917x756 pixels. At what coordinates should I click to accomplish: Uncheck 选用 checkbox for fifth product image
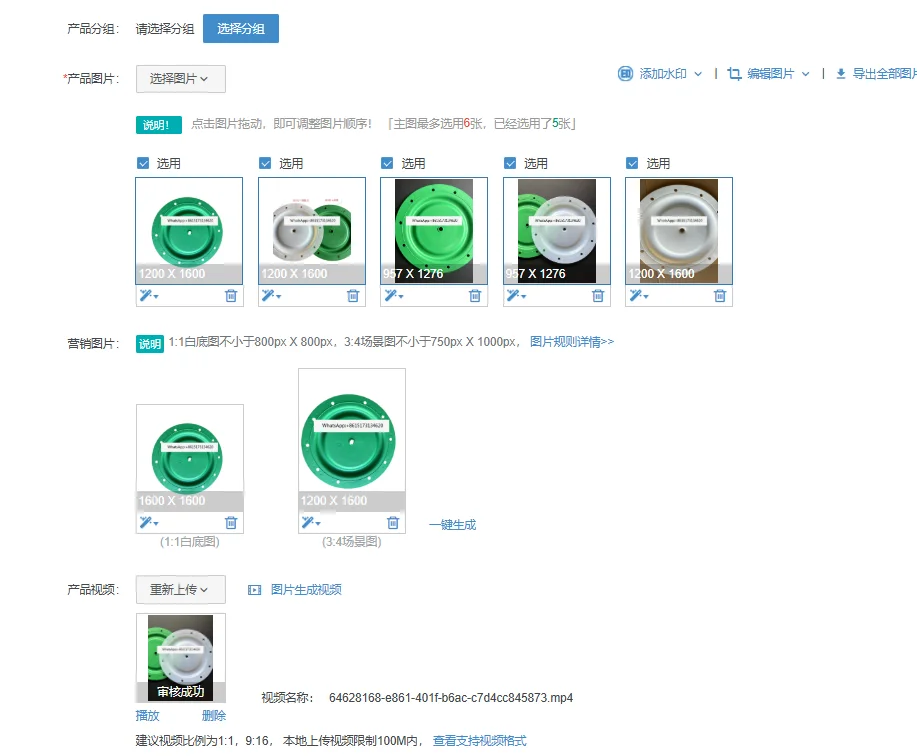pyautogui.click(x=632, y=163)
